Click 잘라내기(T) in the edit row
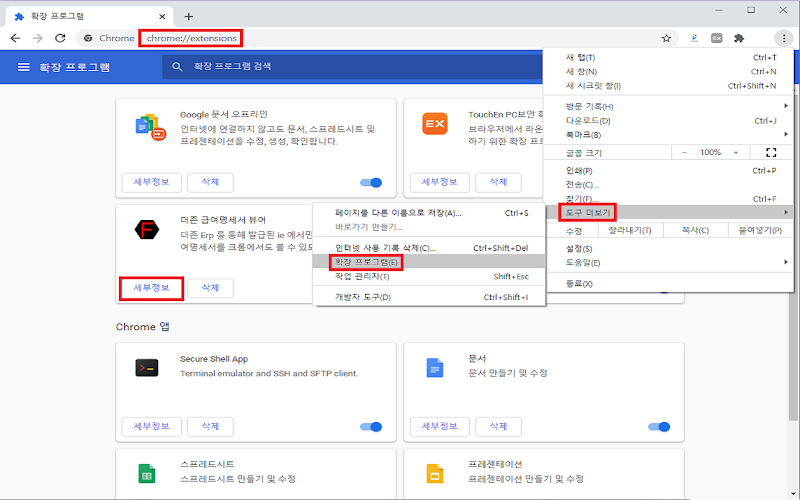The width and height of the screenshot is (800, 500). [x=630, y=230]
